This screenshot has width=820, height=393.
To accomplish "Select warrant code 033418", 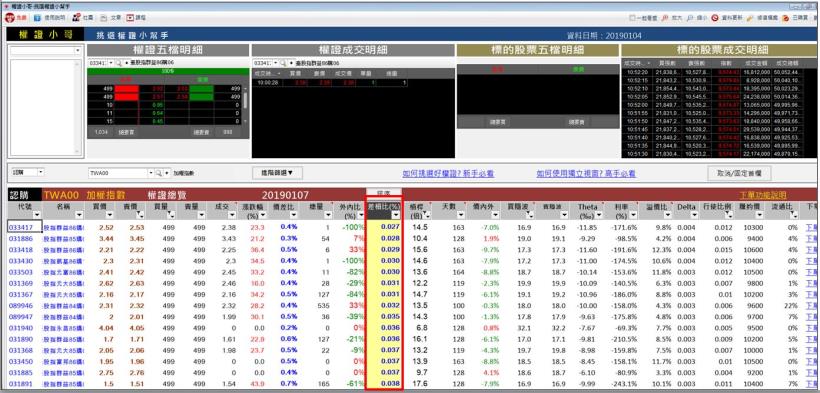I will point(21,250).
